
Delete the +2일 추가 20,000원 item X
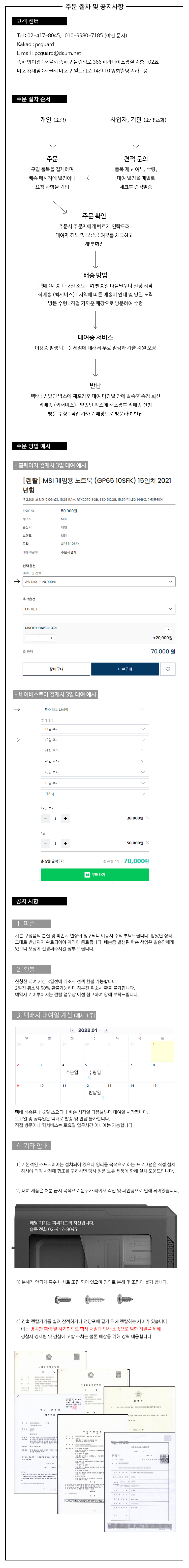click(147, 818)
